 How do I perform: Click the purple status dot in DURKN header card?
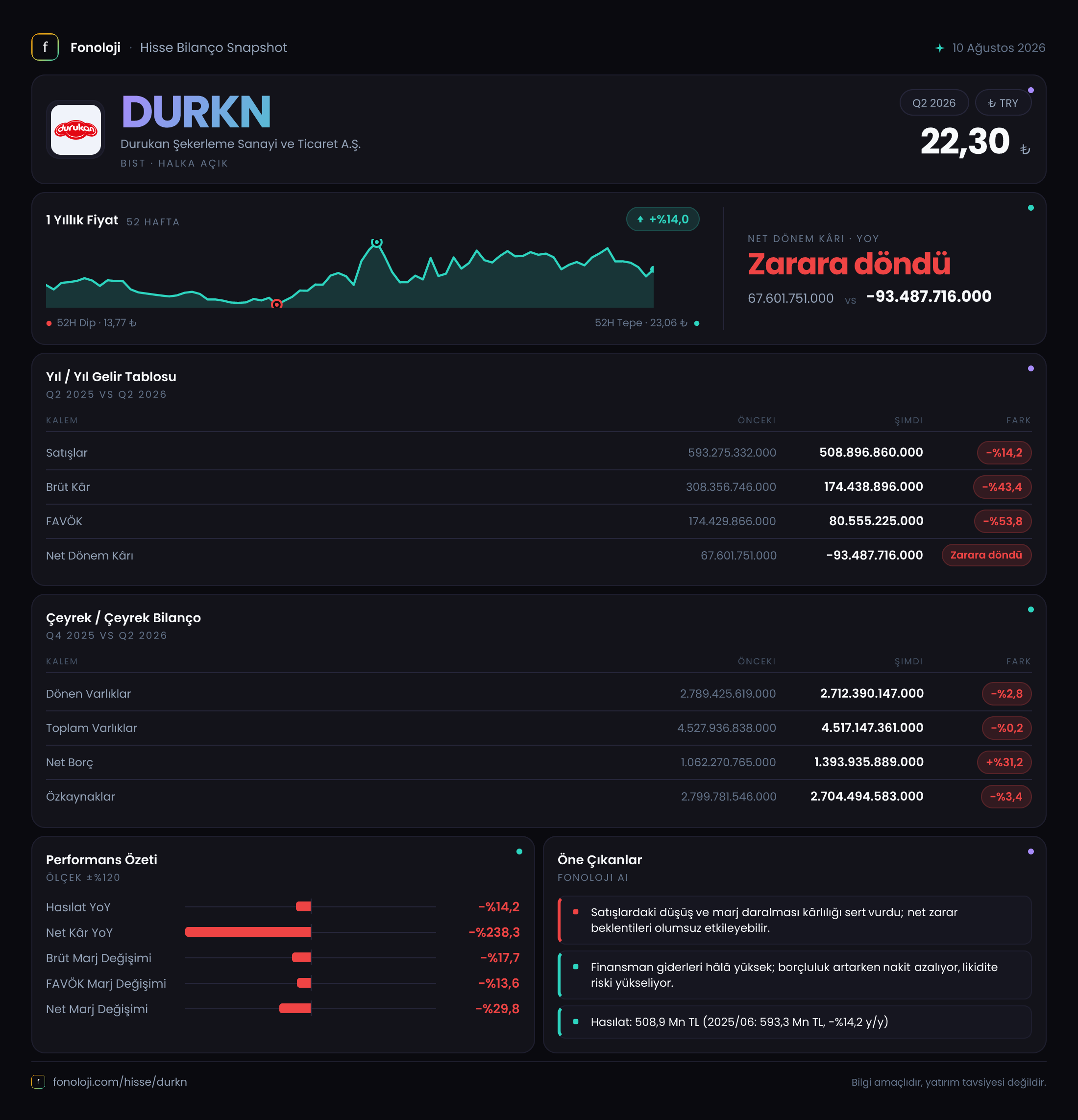(1030, 90)
